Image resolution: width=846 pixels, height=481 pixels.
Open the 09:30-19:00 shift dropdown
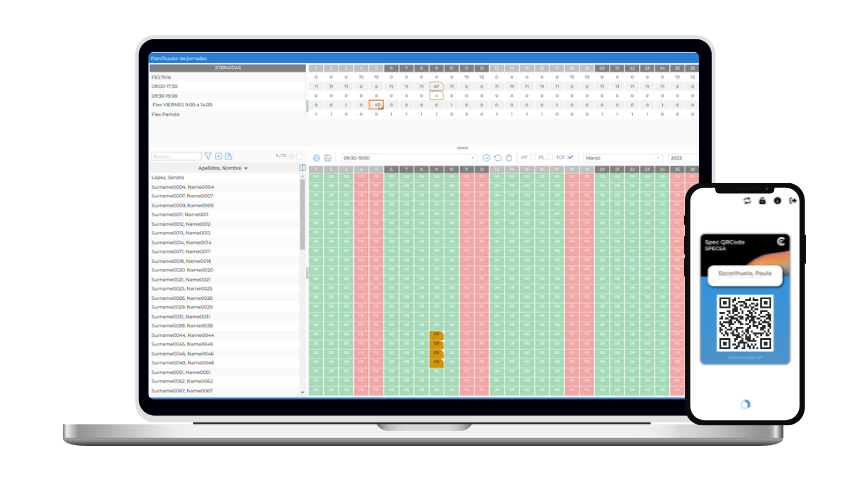(408, 158)
